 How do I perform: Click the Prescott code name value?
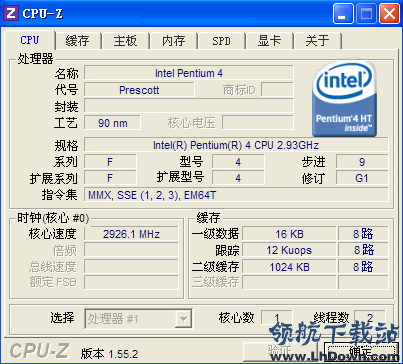point(139,90)
